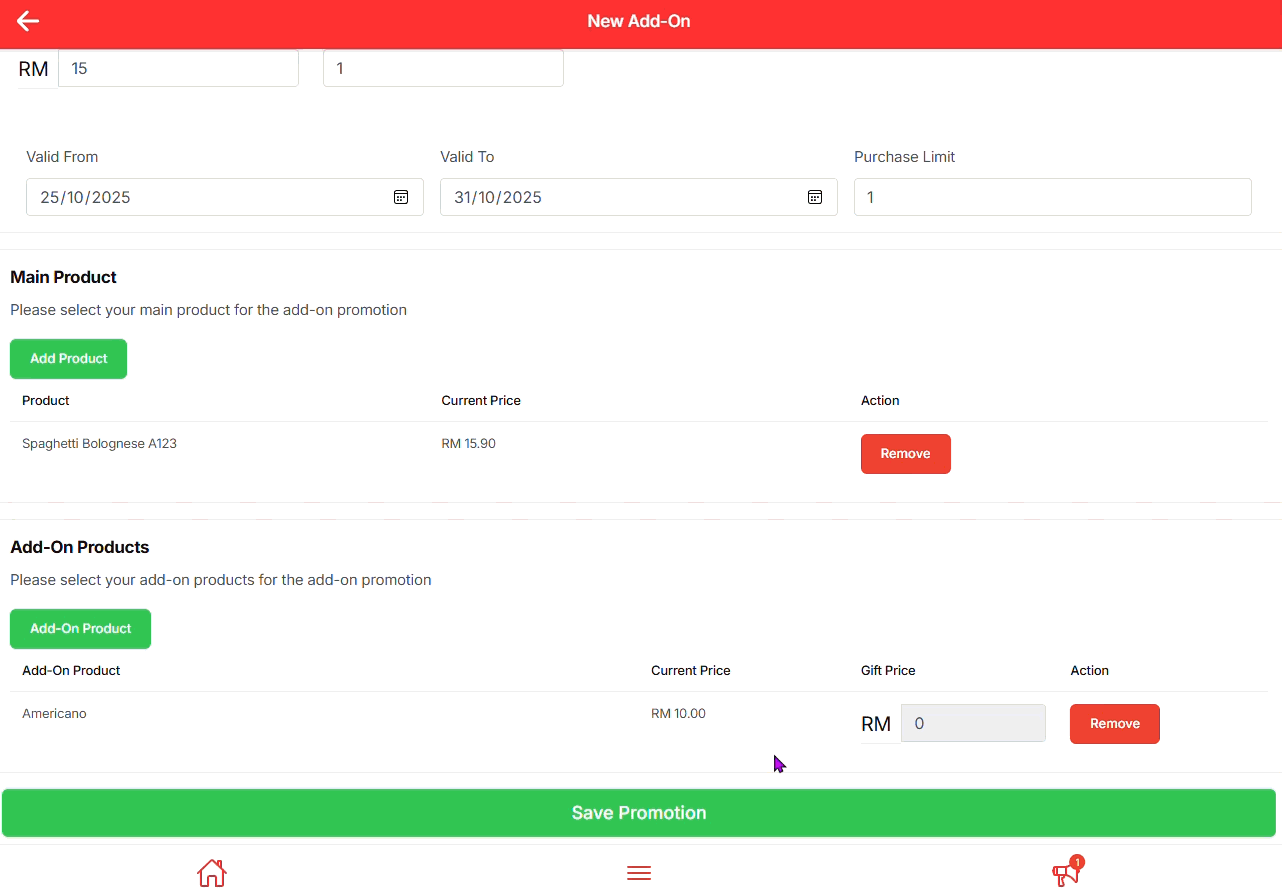This screenshot has width=1282, height=892.
Task: Click the Valid From date text 25/10/2025
Action: click(x=86, y=197)
